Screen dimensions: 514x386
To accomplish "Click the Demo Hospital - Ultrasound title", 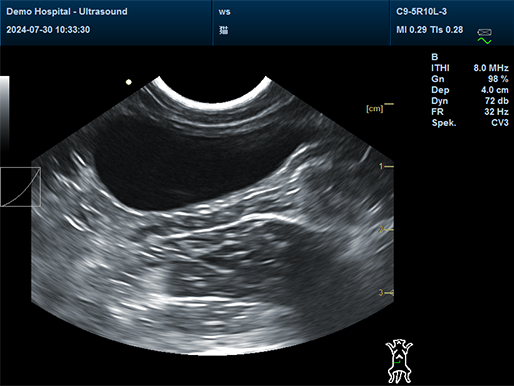I will 67,12.
